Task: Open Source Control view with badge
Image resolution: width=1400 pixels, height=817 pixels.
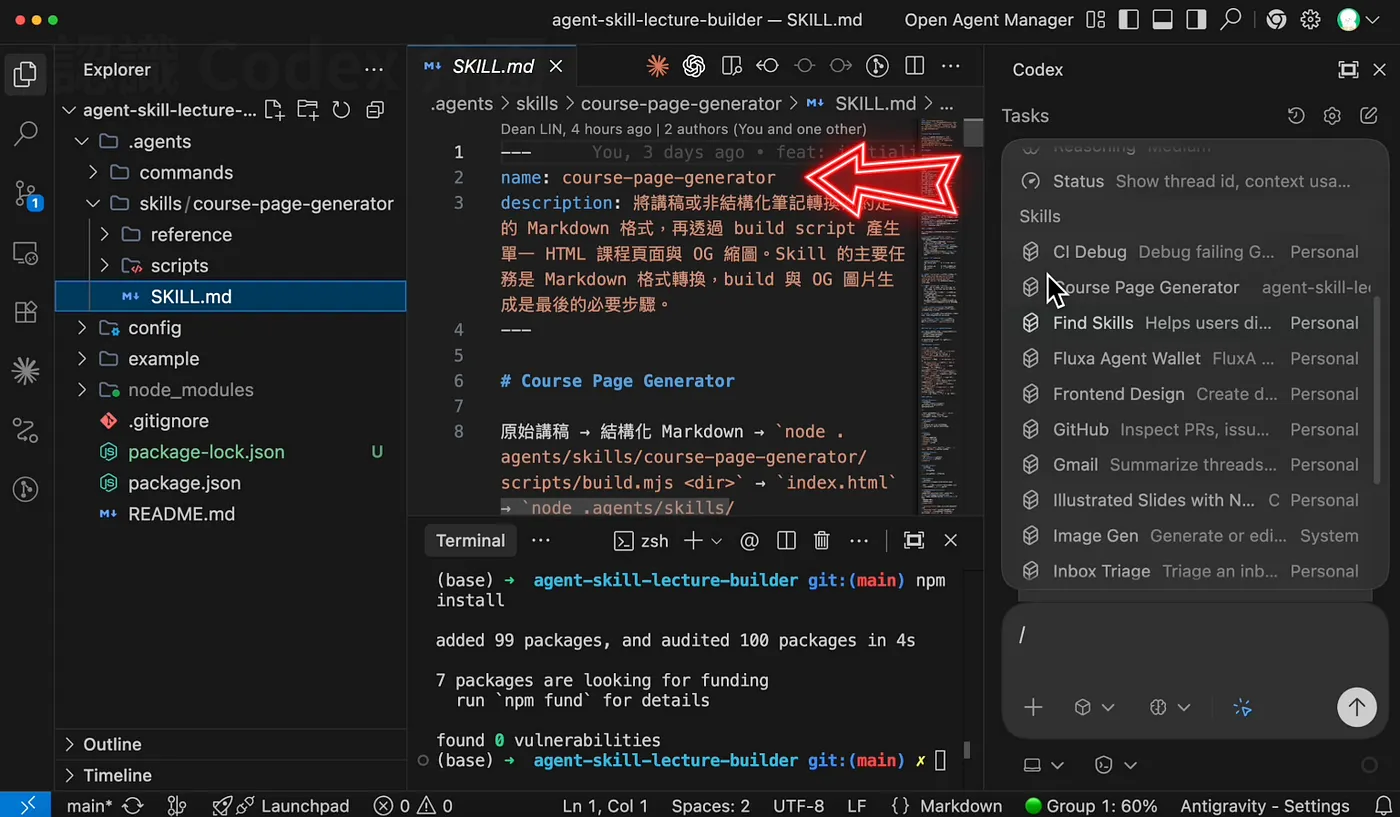Action: (x=26, y=194)
